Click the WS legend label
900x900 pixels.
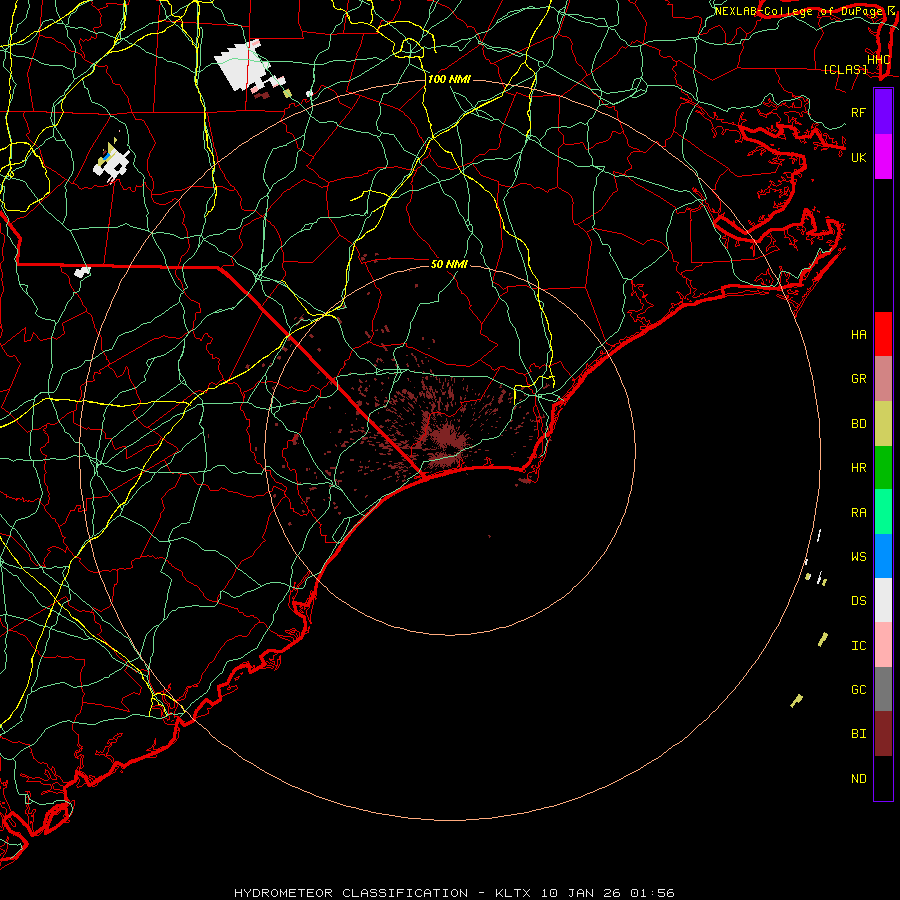pos(858,556)
